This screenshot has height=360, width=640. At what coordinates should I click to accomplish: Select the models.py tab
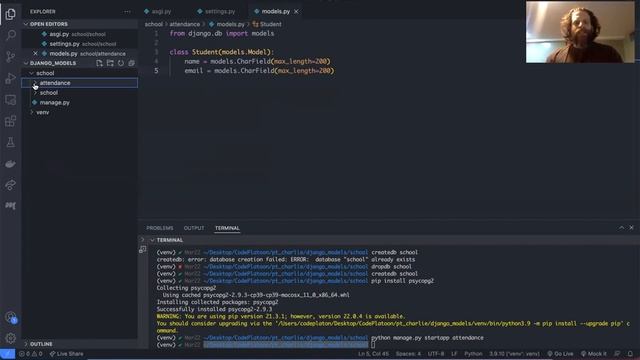pyautogui.click(x=276, y=11)
